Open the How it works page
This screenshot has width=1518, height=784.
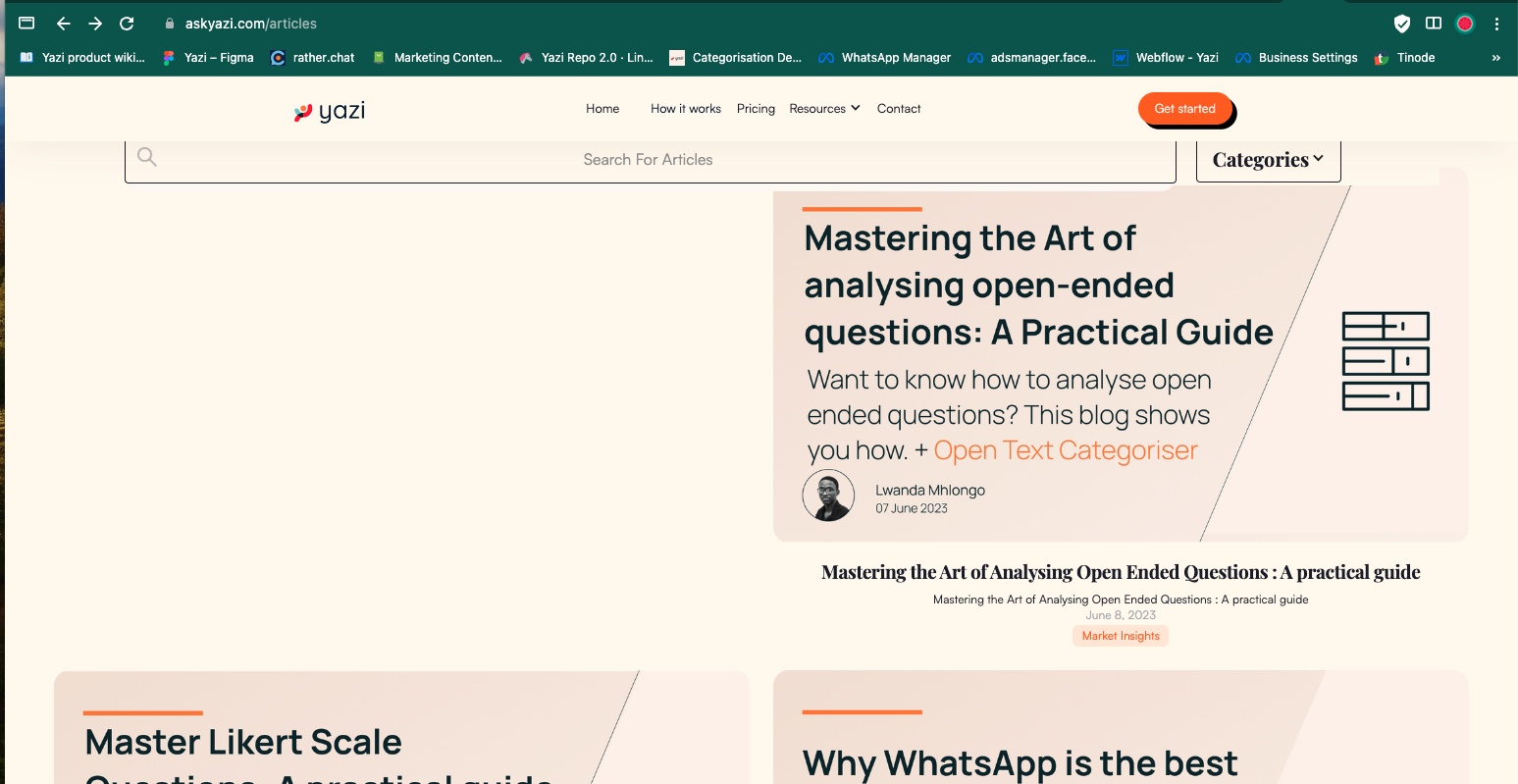point(685,108)
